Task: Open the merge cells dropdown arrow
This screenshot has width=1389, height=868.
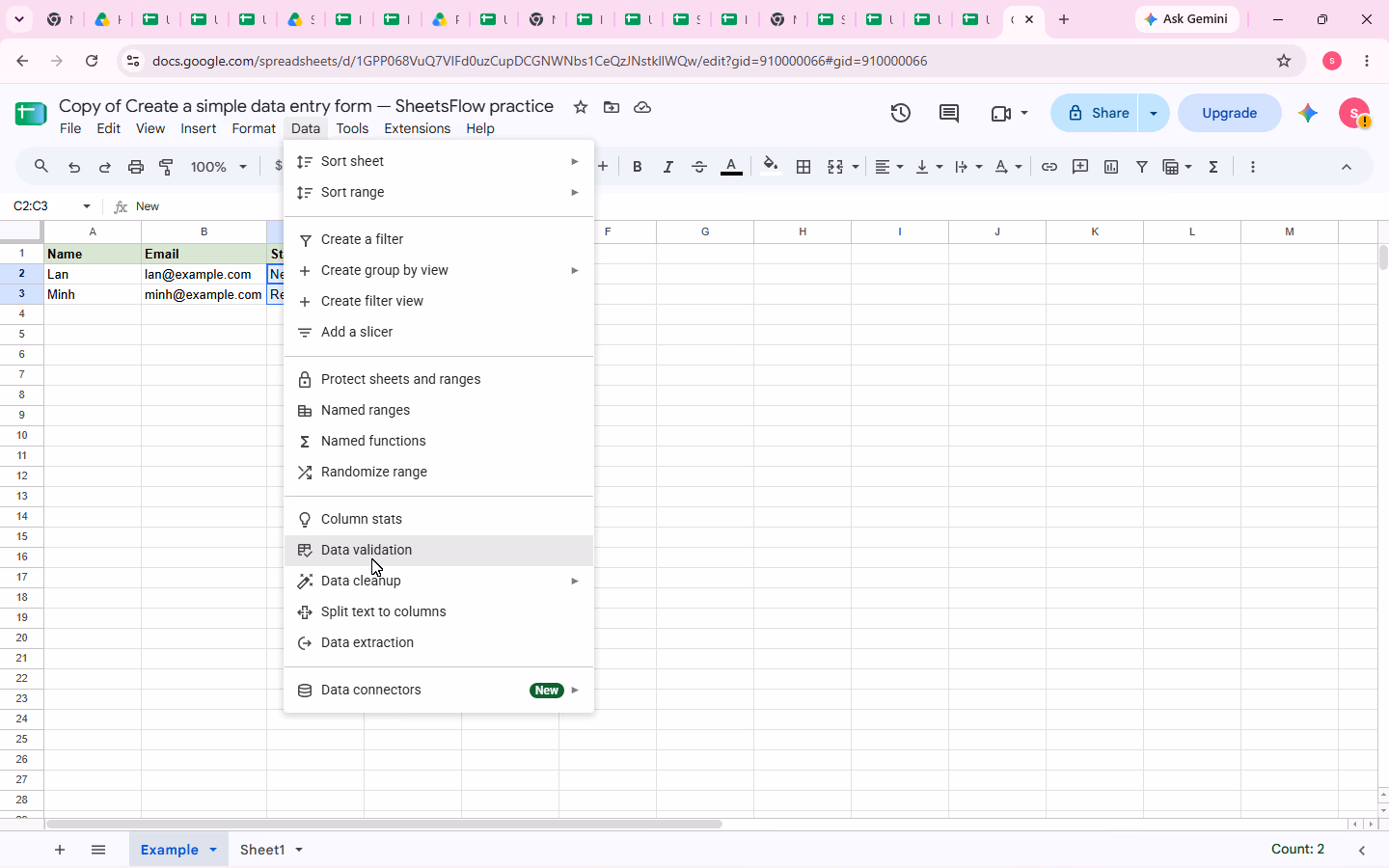Action: coord(856,167)
